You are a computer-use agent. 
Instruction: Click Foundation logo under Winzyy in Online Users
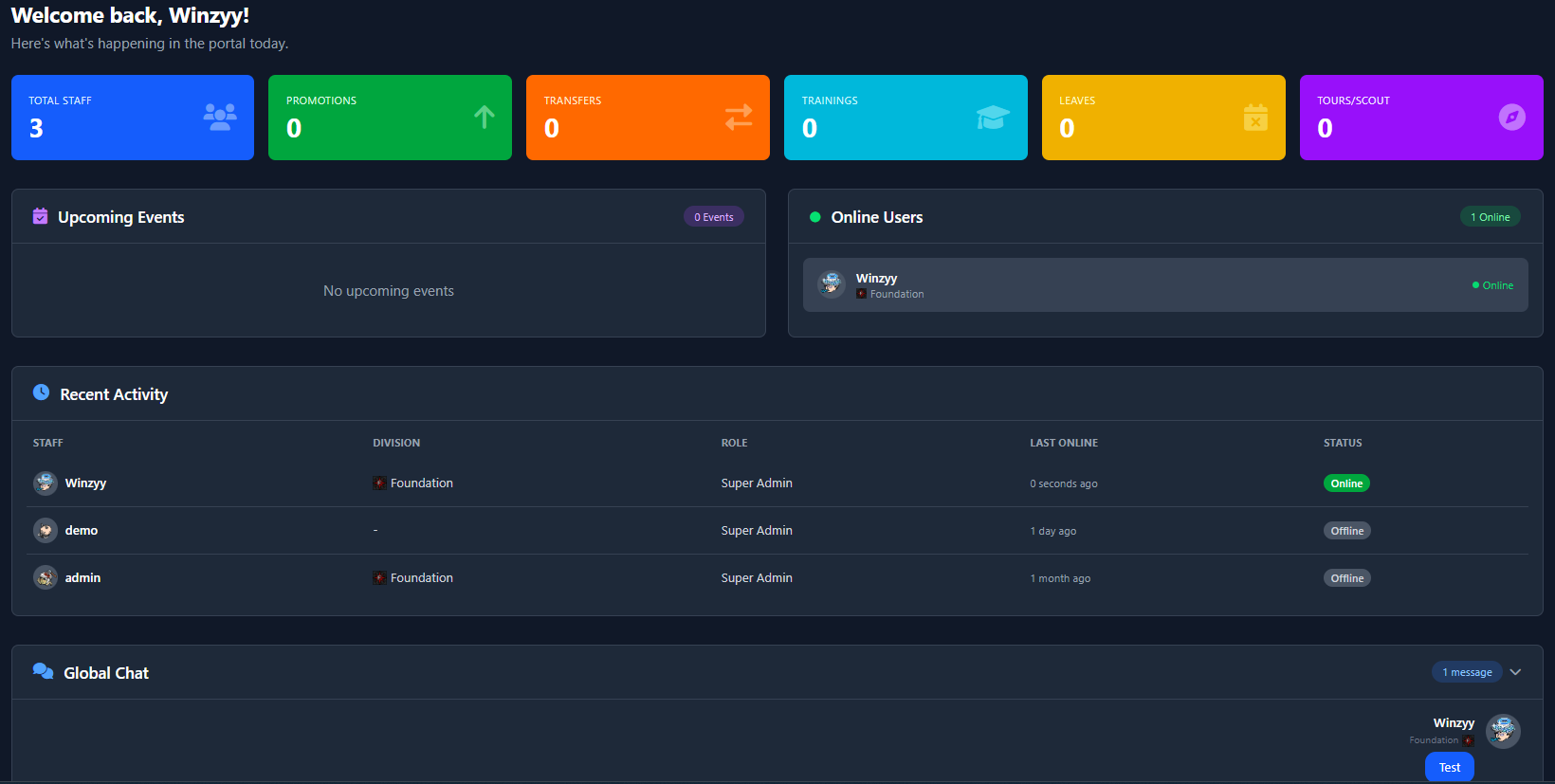click(x=861, y=294)
